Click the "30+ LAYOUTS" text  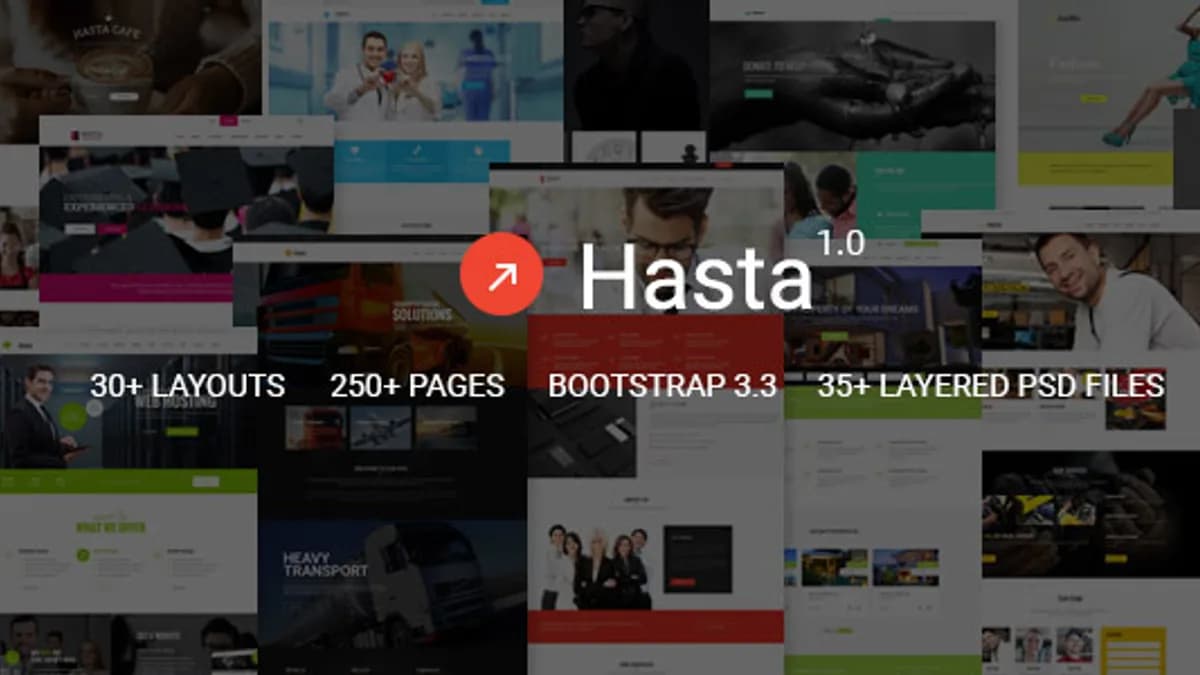[187, 386]
